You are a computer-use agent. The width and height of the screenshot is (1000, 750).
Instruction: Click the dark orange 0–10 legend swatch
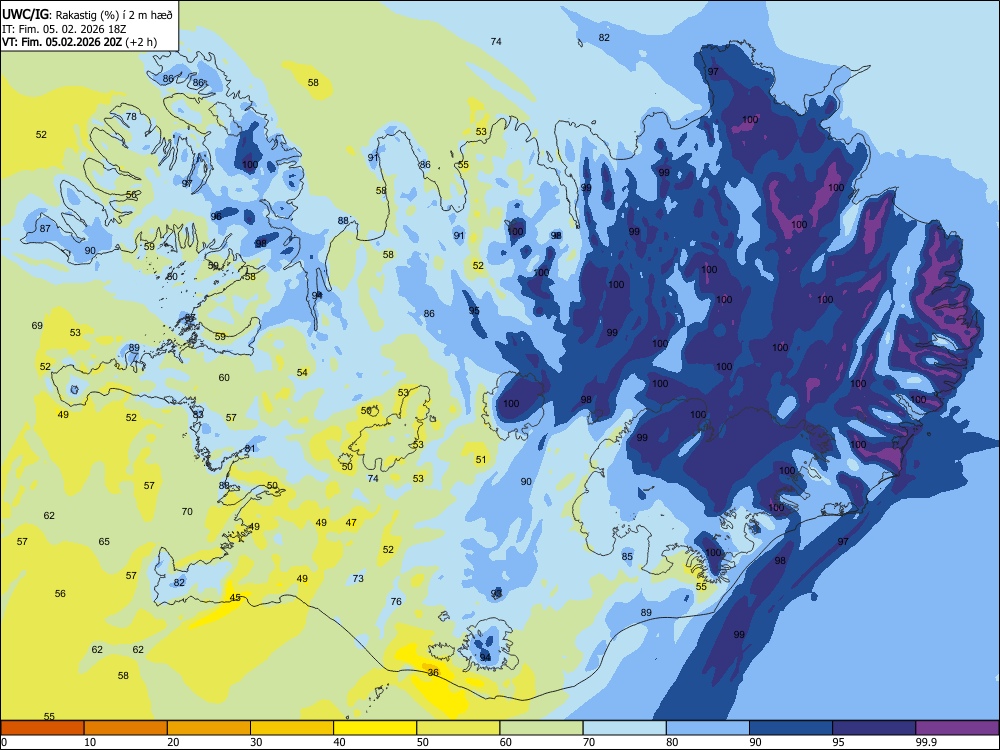click(x=43, y=728)
